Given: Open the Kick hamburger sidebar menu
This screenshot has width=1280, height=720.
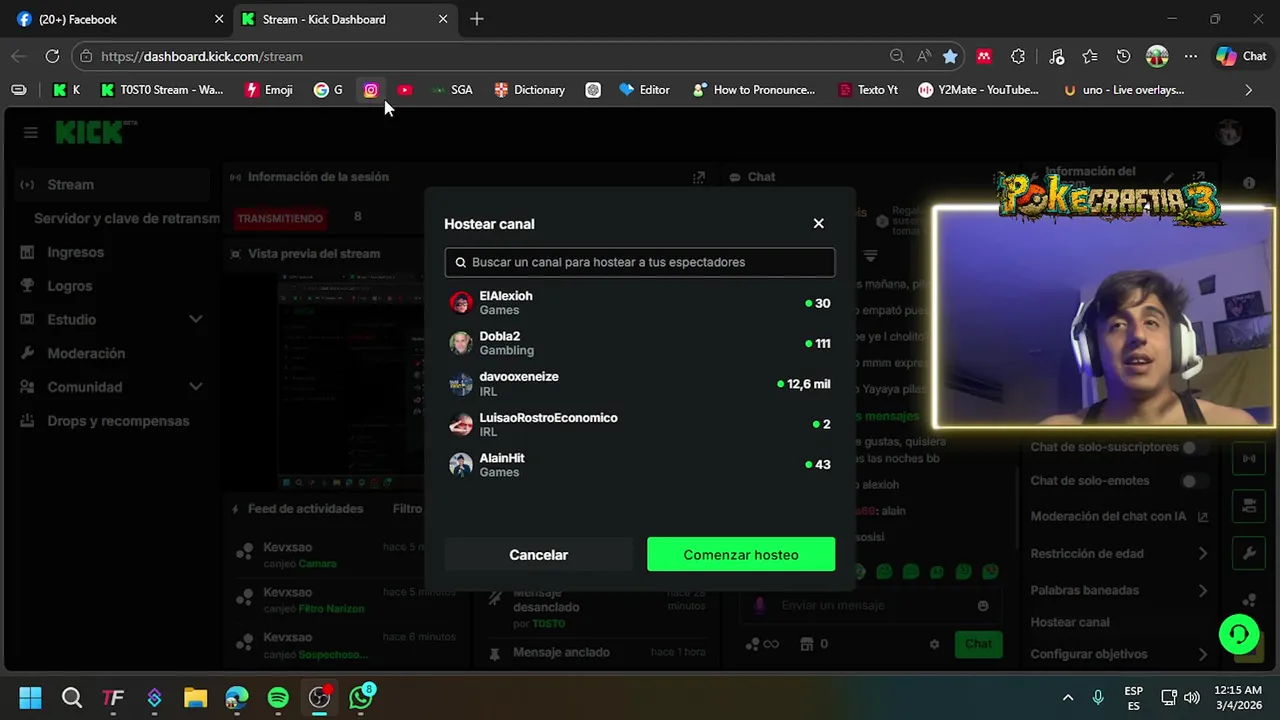Looking at the screenshot, I should tap(30, 133).
